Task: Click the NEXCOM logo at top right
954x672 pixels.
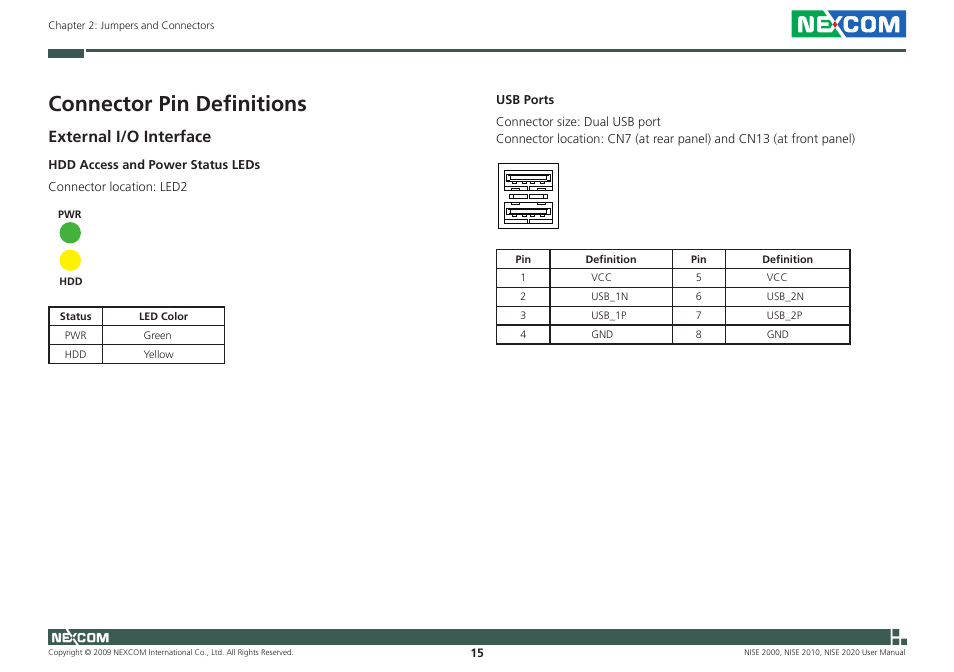Action: pyautogui.click(x=848, y=23)
